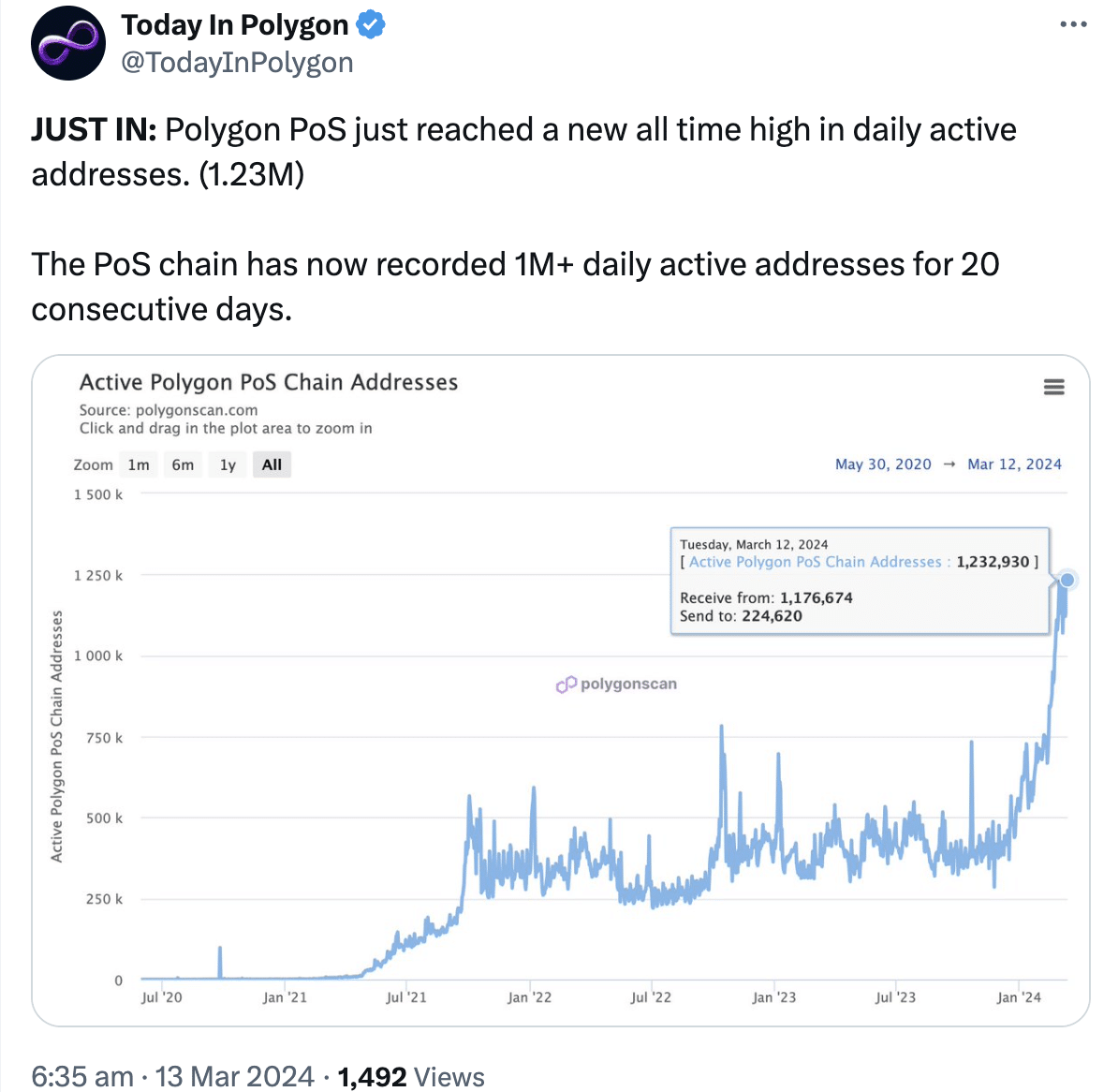The height and width of the screenshot is (1092, 1118).
Task: Click the 6:35 am 13 Mar 2024 timestamp
Action: pyautogui.click(x=172, y=1075)
